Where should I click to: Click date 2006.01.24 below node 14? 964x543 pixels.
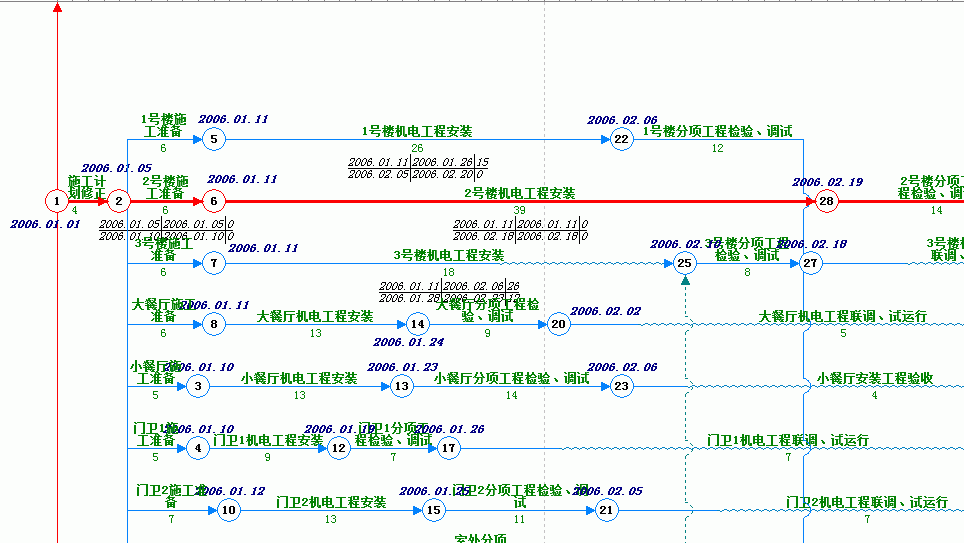(x=408, y=342)
